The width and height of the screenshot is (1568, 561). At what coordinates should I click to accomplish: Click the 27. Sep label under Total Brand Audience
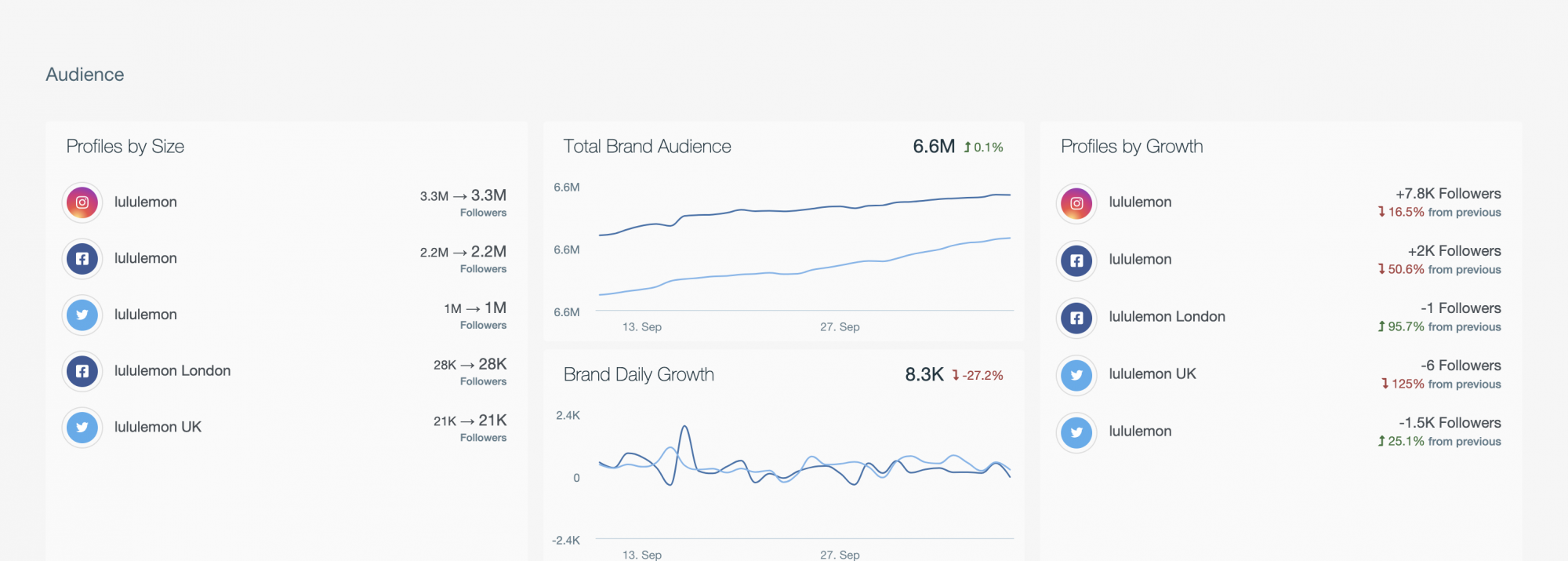(840, 327)
